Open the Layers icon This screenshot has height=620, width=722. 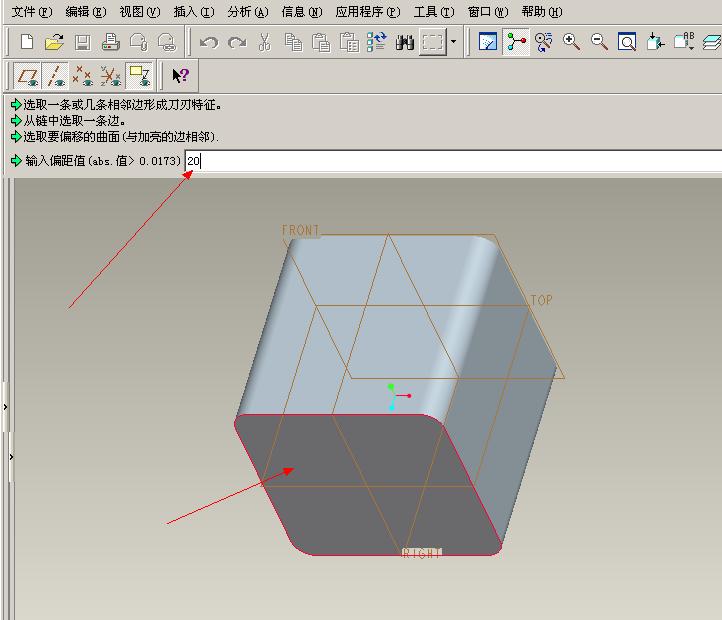click(x=712, y=42)
